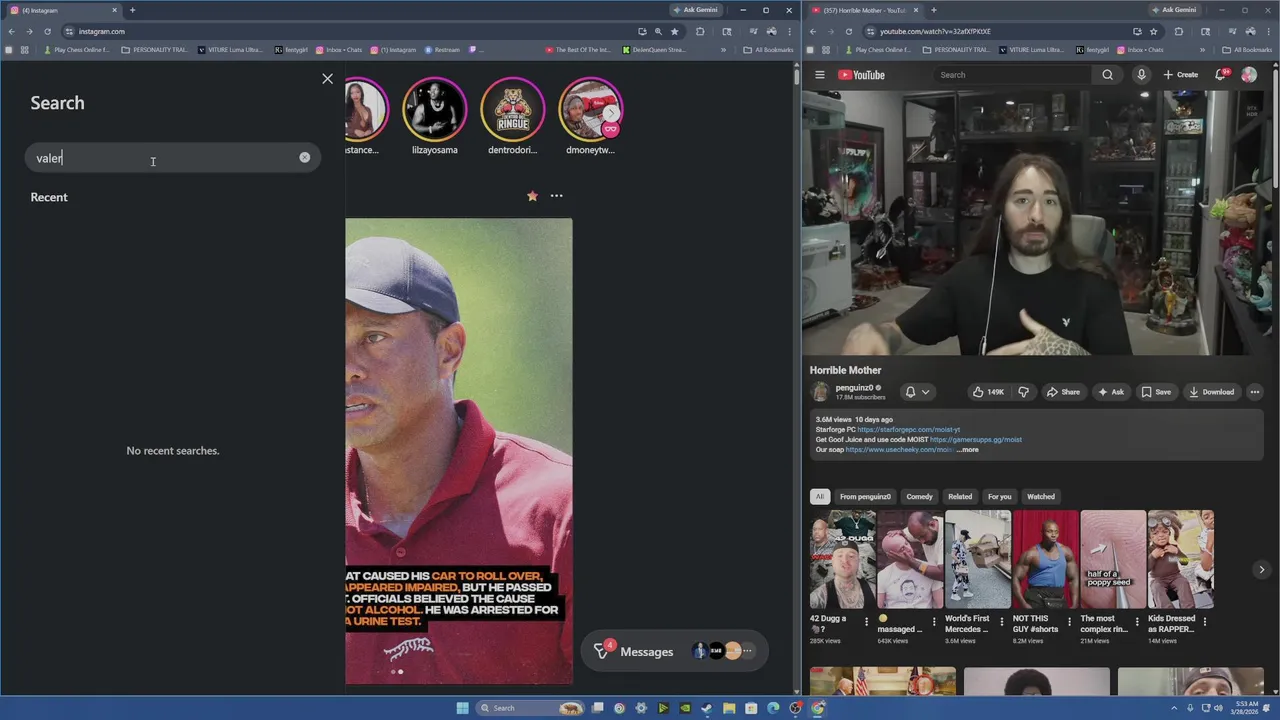Select the 'Watched' filter chip
The image size is (1280, 720).
click(x=1041, y=496)
